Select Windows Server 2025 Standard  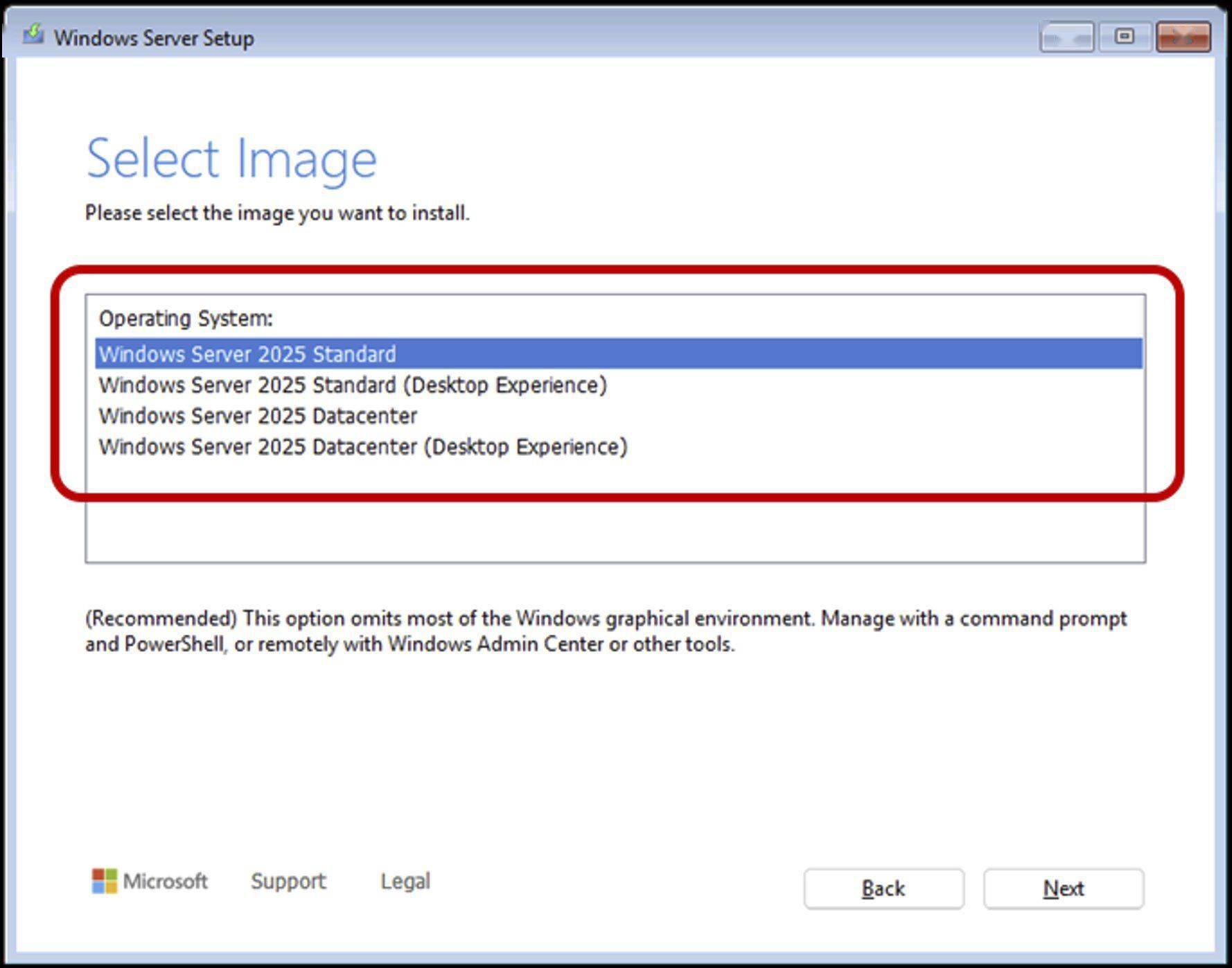point(618,354)
